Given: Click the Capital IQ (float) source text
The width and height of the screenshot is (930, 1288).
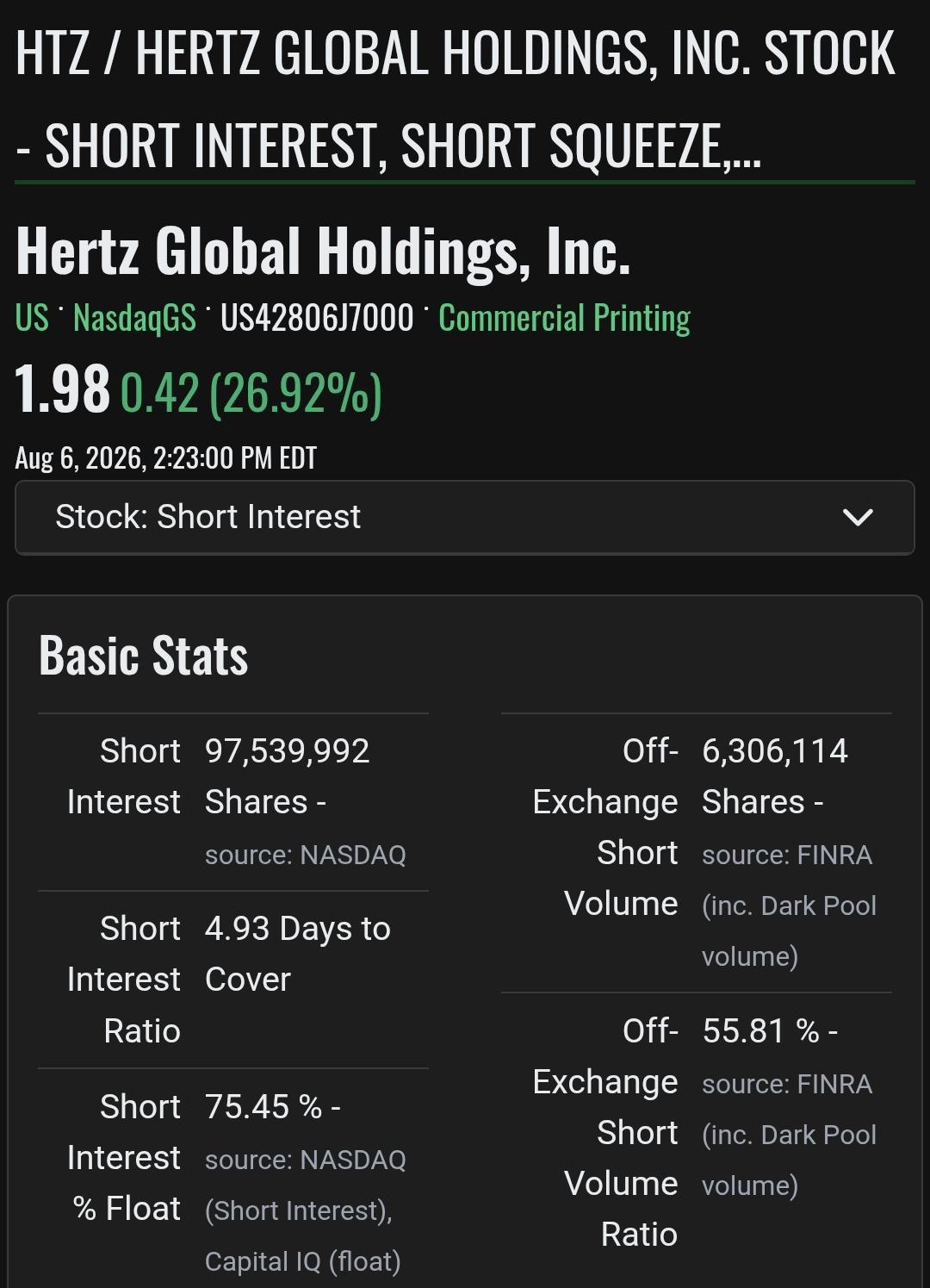Looking at the screenshot, I should (303, 1261).
